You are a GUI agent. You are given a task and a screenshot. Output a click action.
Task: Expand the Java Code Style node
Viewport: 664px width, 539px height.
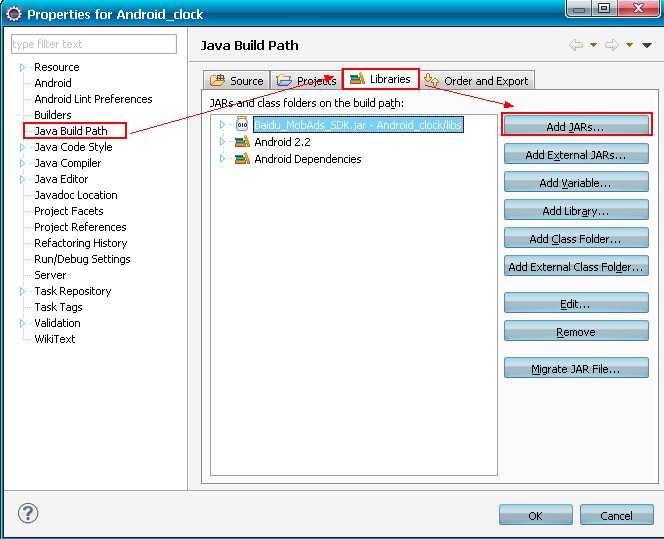click(22, 147)
